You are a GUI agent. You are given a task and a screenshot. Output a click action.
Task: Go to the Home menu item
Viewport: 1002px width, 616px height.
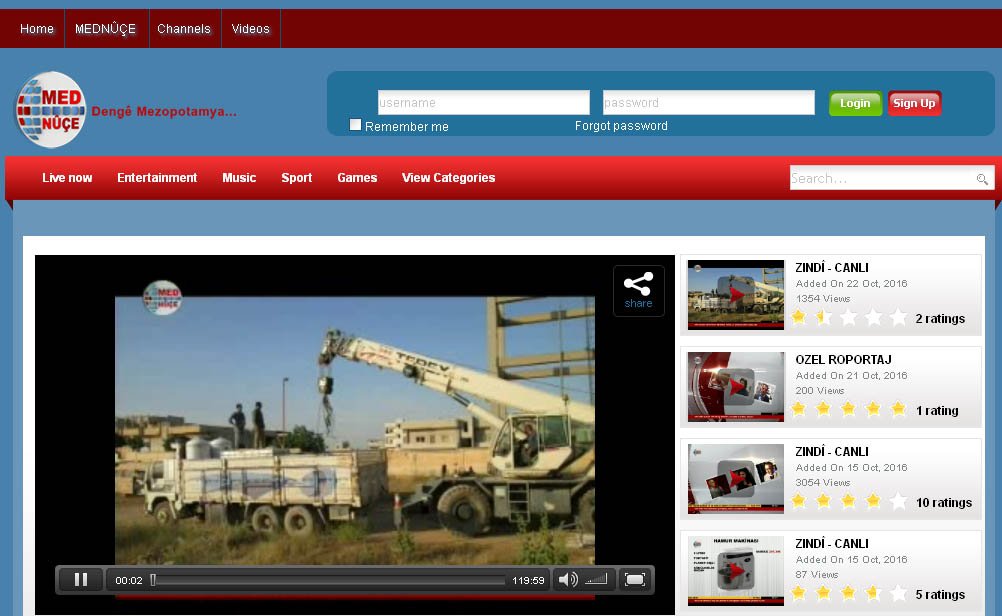point(36,29)
